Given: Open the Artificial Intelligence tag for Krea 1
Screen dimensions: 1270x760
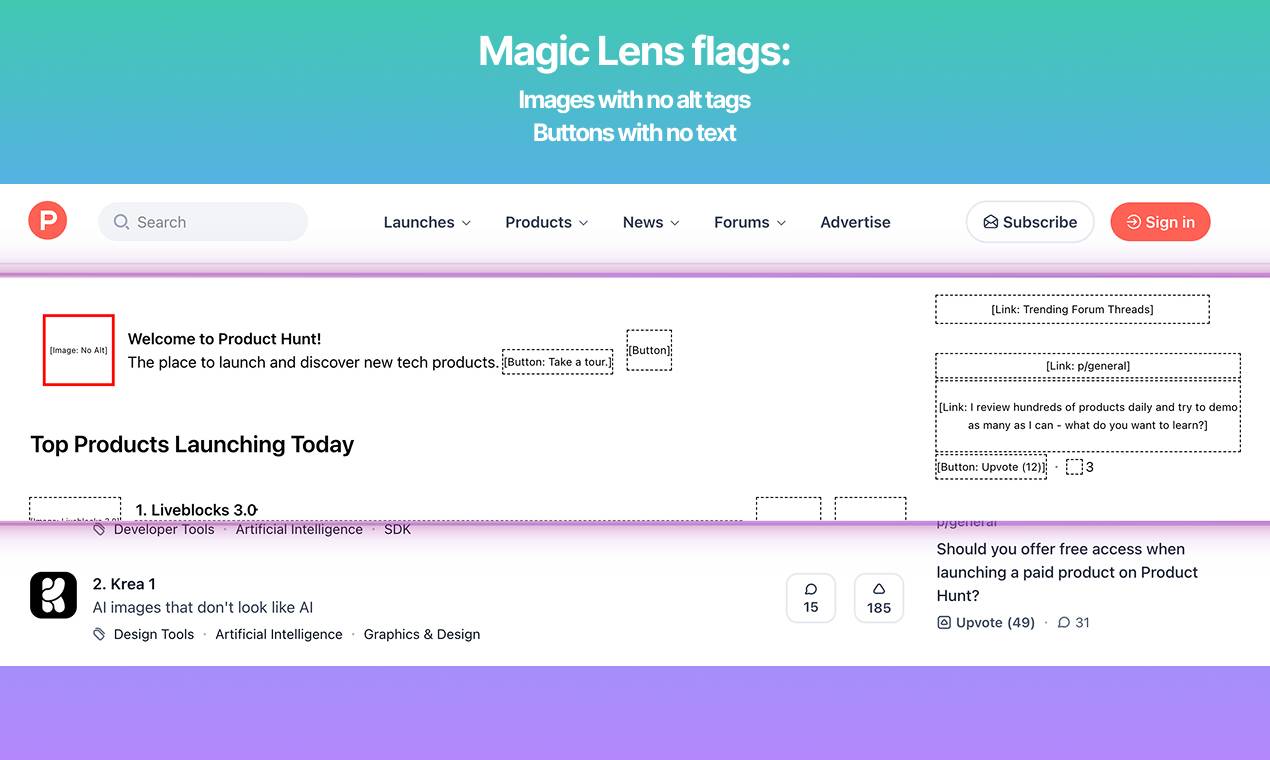Looking at the screenshot, I should [279, 634].
